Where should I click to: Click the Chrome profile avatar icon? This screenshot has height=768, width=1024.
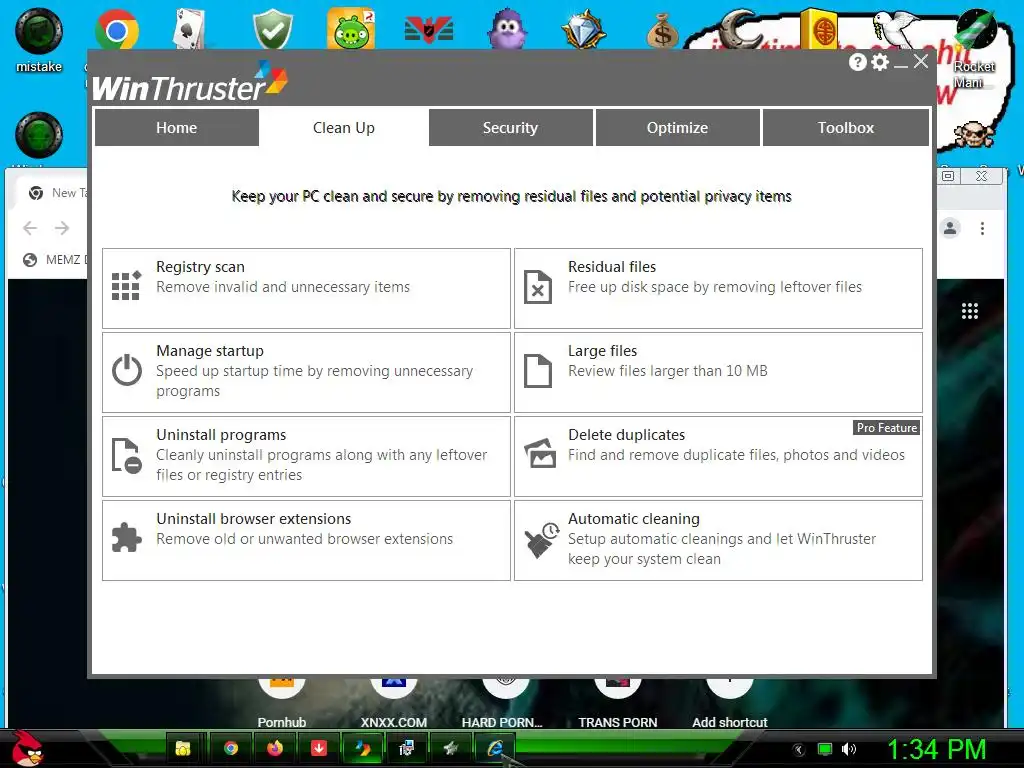tap(950, 228)
